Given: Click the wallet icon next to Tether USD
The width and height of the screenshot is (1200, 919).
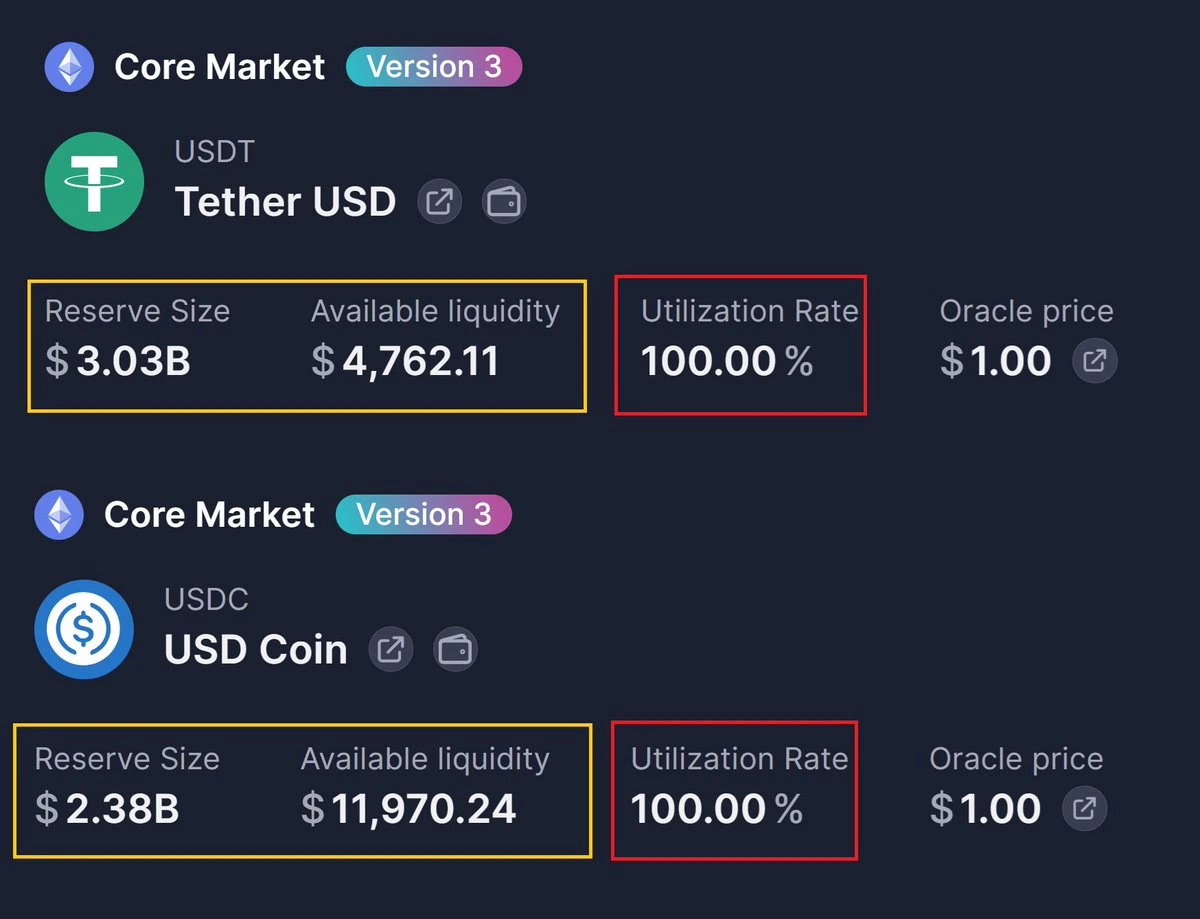Looking at the screenshot, I should (x=504, y=201).
